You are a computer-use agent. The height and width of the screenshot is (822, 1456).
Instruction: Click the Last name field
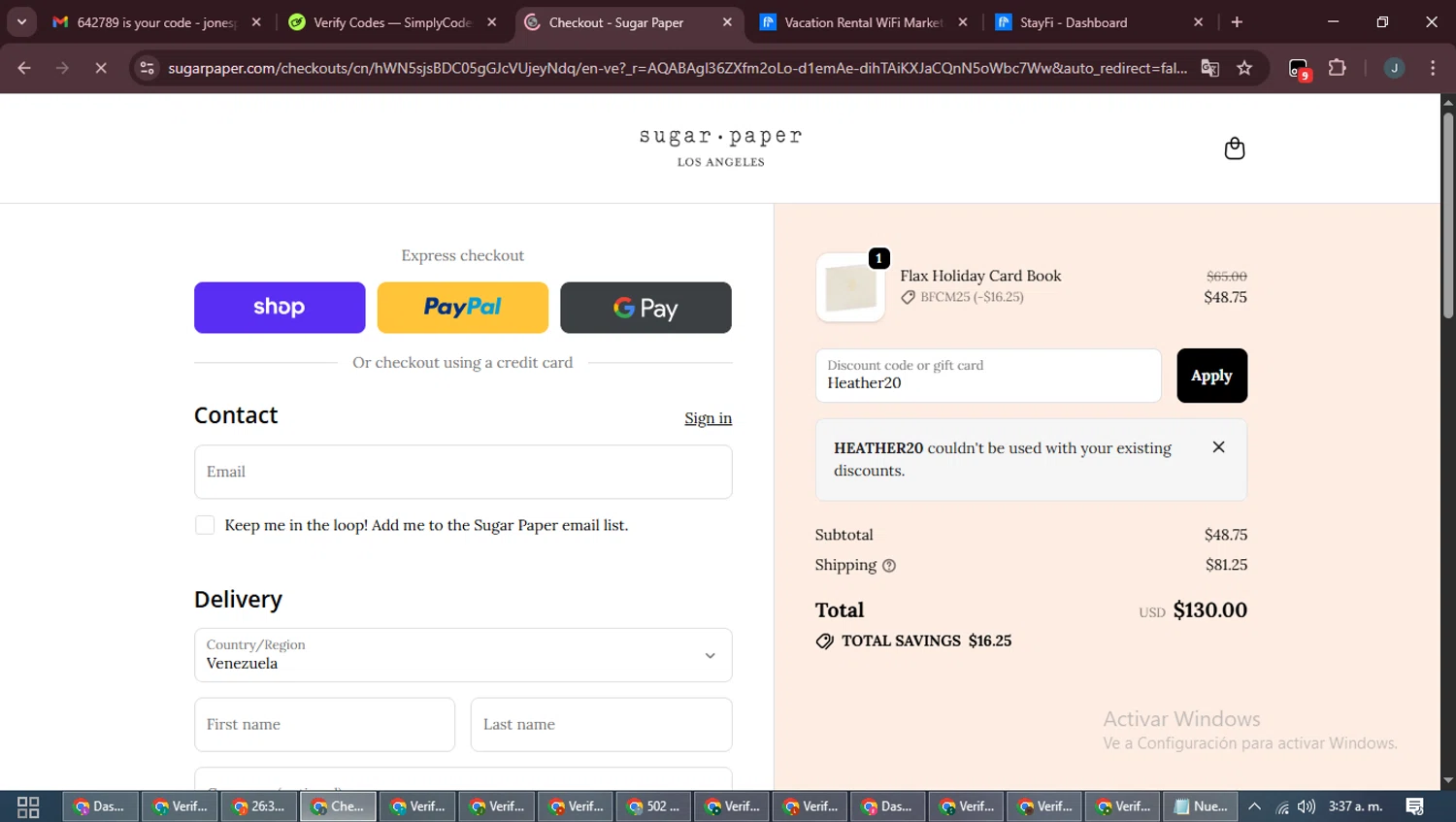pos(601,725)
